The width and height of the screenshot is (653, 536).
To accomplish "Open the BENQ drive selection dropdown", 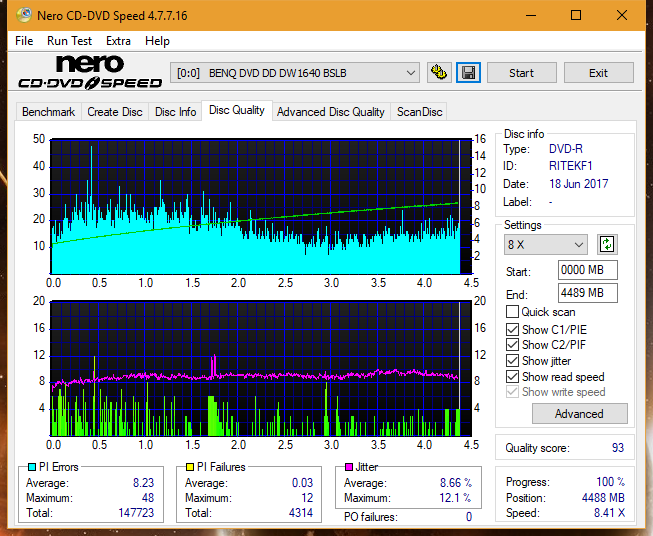I will click(x=295, y=73).
